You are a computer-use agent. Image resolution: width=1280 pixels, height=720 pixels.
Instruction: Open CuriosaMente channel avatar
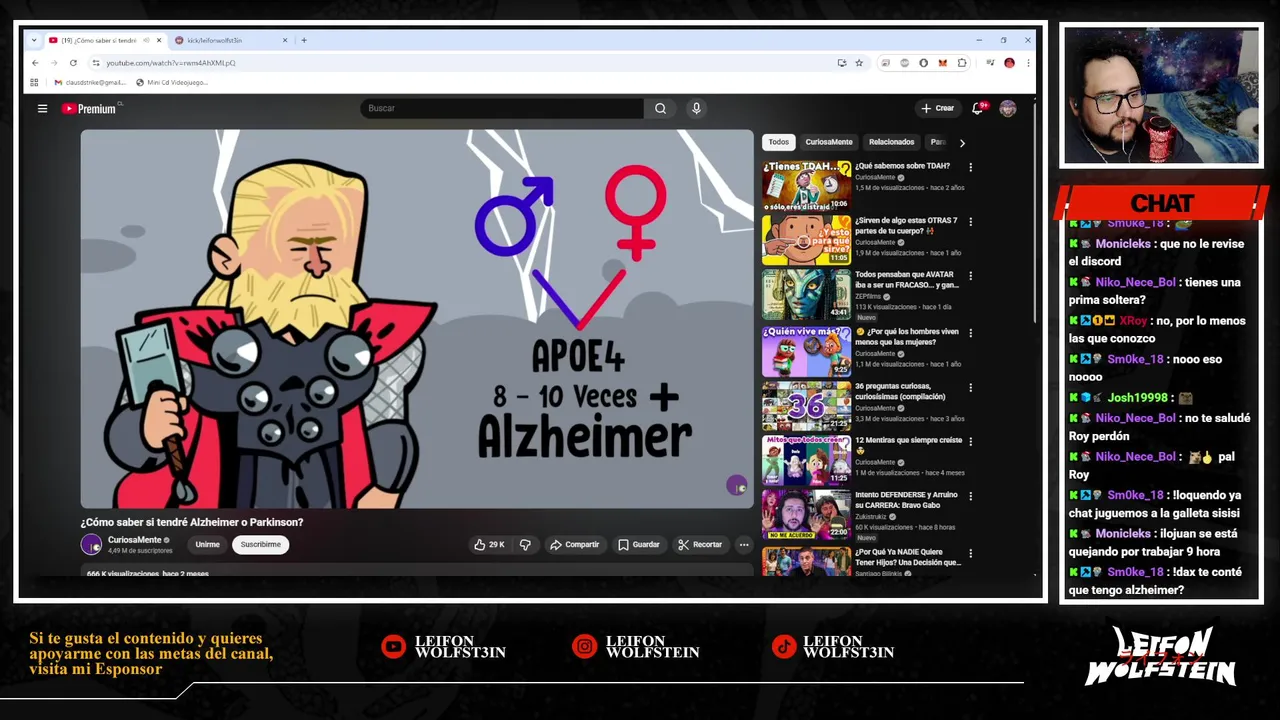coord(91,544)
